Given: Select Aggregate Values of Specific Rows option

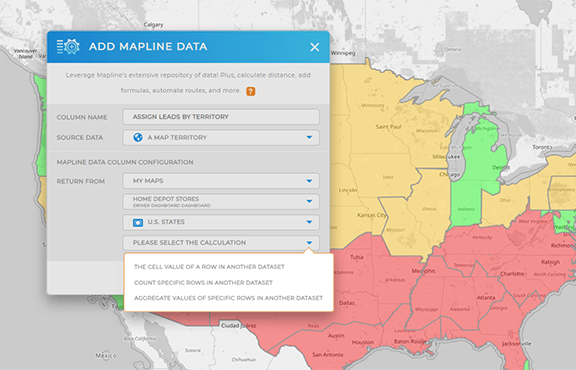Looking at the screenshot, I should coord(228,298).
